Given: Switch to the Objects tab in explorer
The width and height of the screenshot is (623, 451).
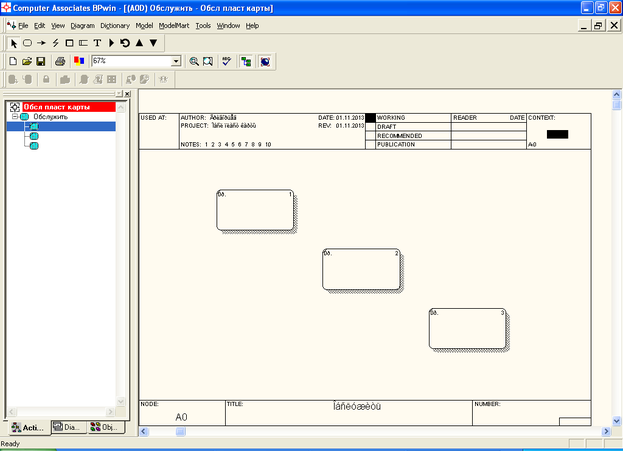Looking at the screenshot, I should (x=106, y=427).
